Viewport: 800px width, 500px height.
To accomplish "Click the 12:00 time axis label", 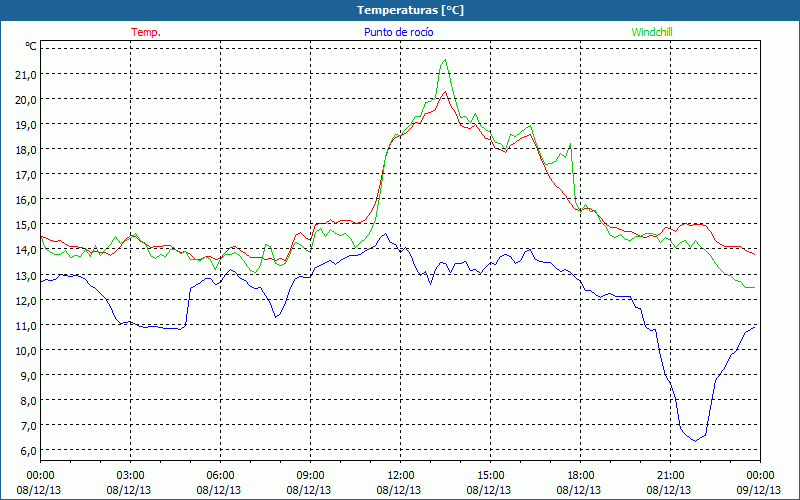I will tap(401, 476).
